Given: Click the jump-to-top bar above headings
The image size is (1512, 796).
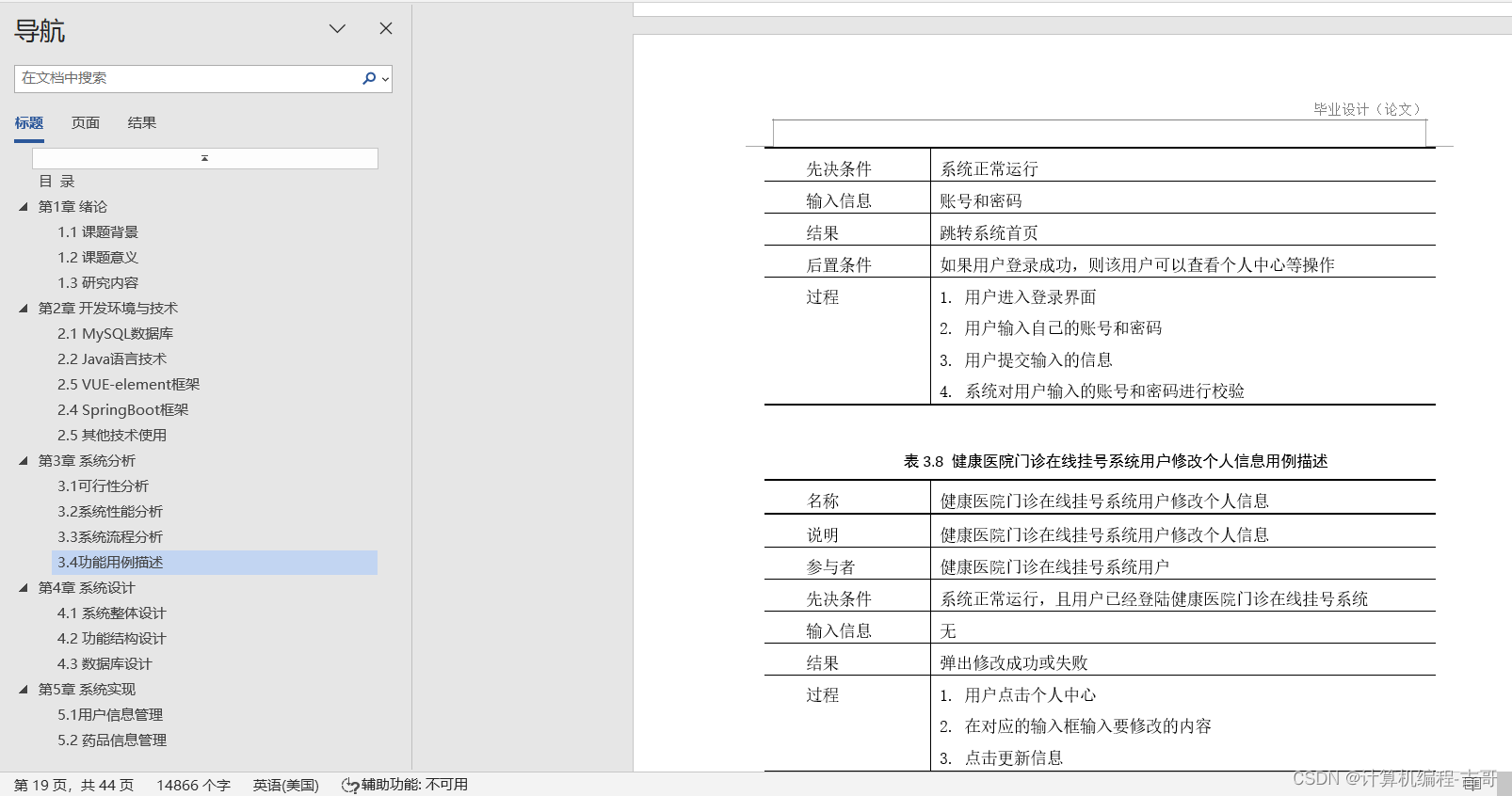Looking at the screenshot, I should pyautogui.click(x=205, y=158).
